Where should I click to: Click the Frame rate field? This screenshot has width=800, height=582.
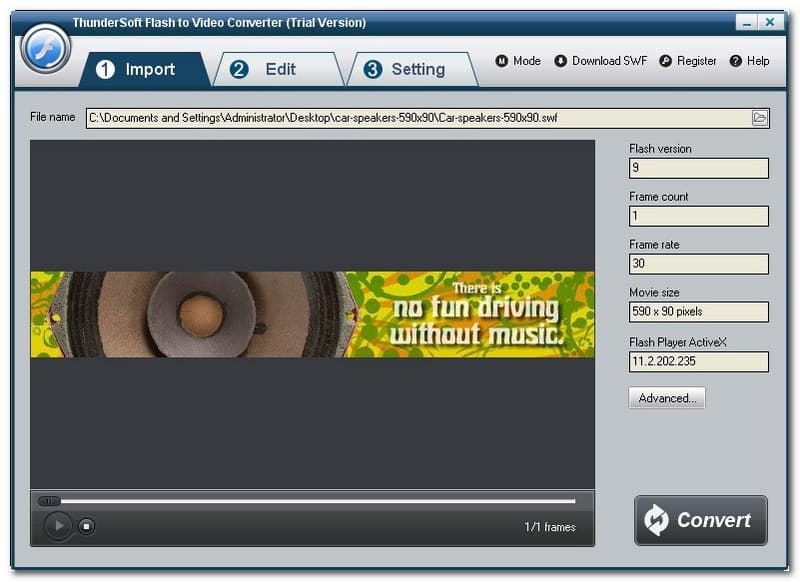pos(698,264)
